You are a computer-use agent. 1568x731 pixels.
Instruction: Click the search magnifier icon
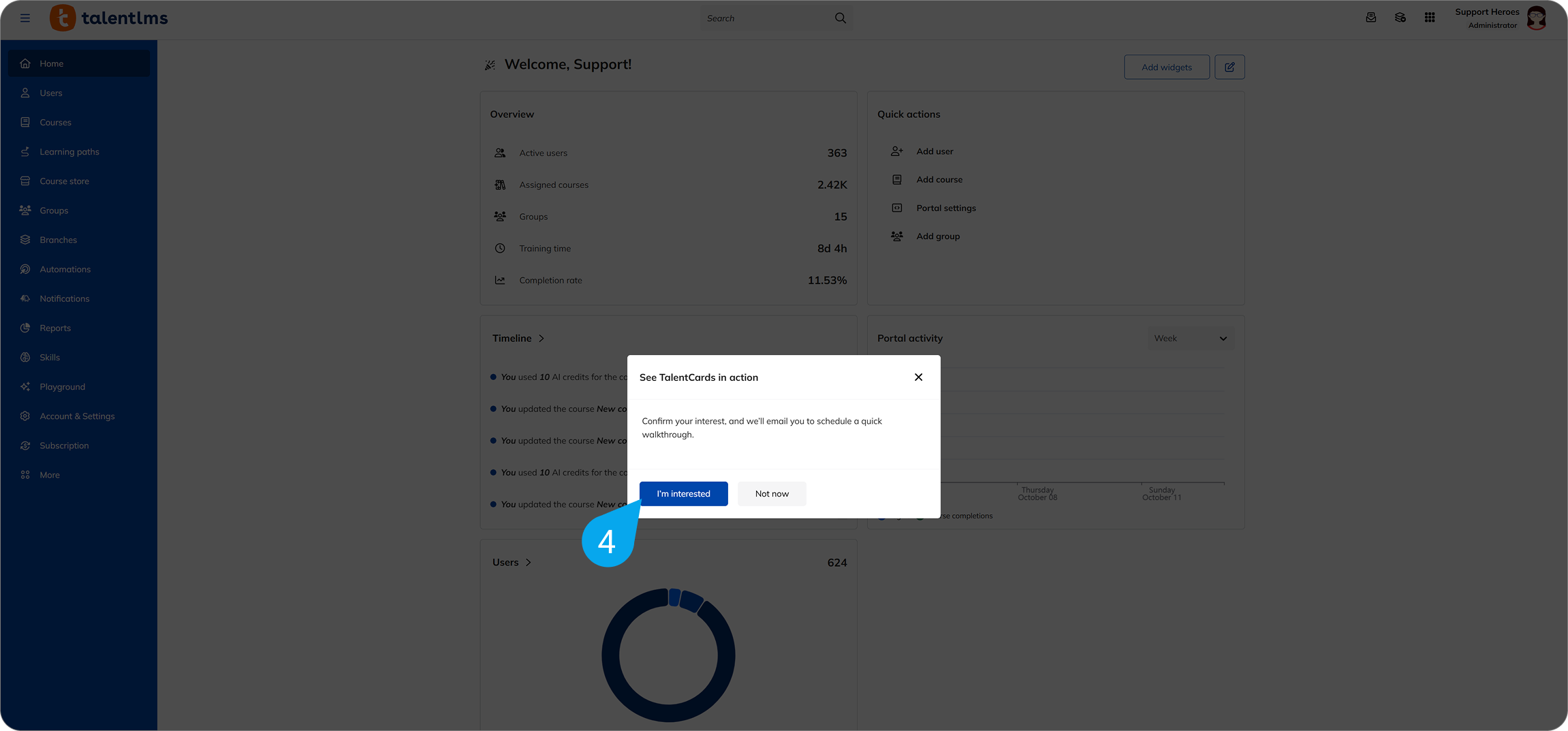coord(841,18)
